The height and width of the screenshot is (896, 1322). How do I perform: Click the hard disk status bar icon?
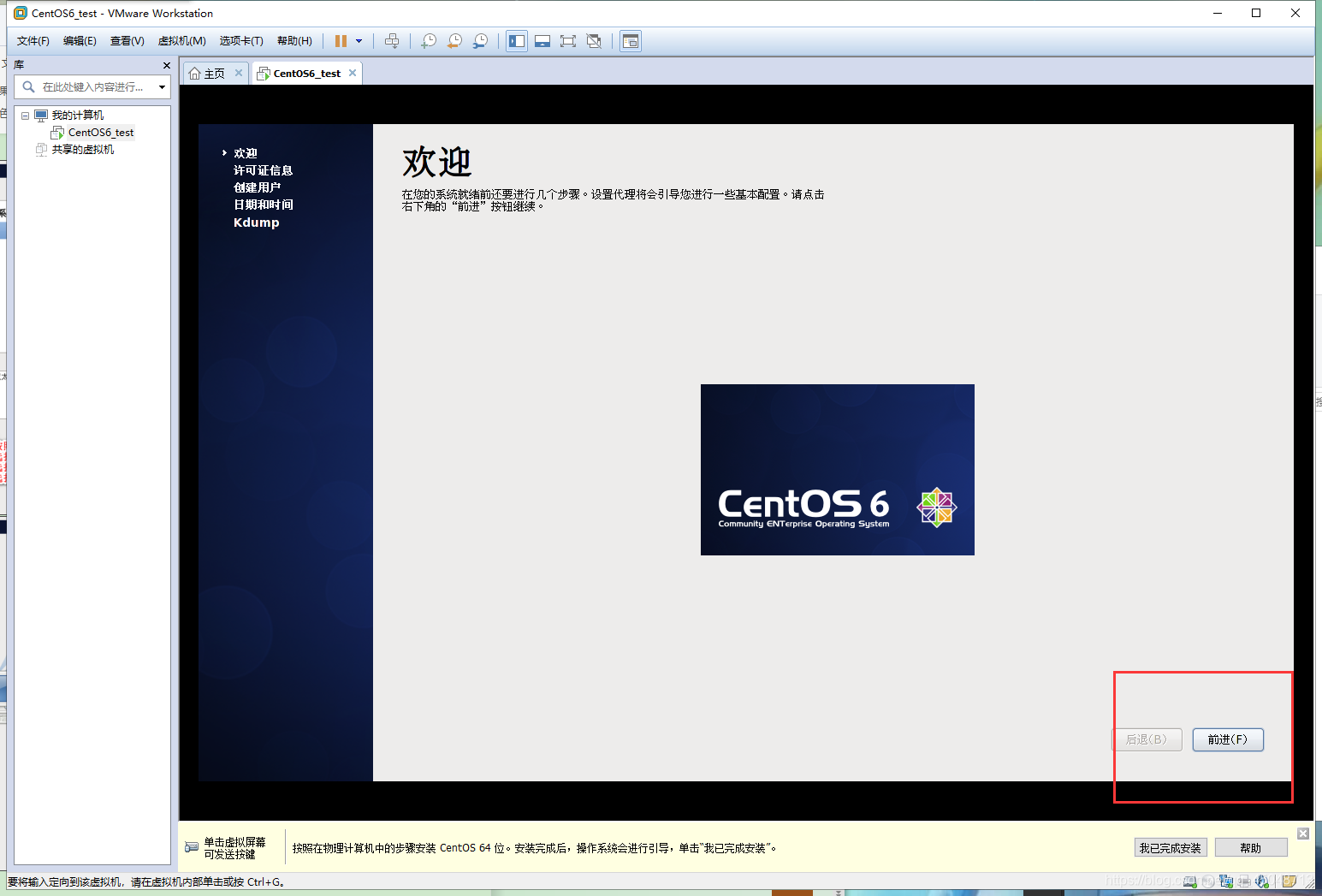(1189, 881)
